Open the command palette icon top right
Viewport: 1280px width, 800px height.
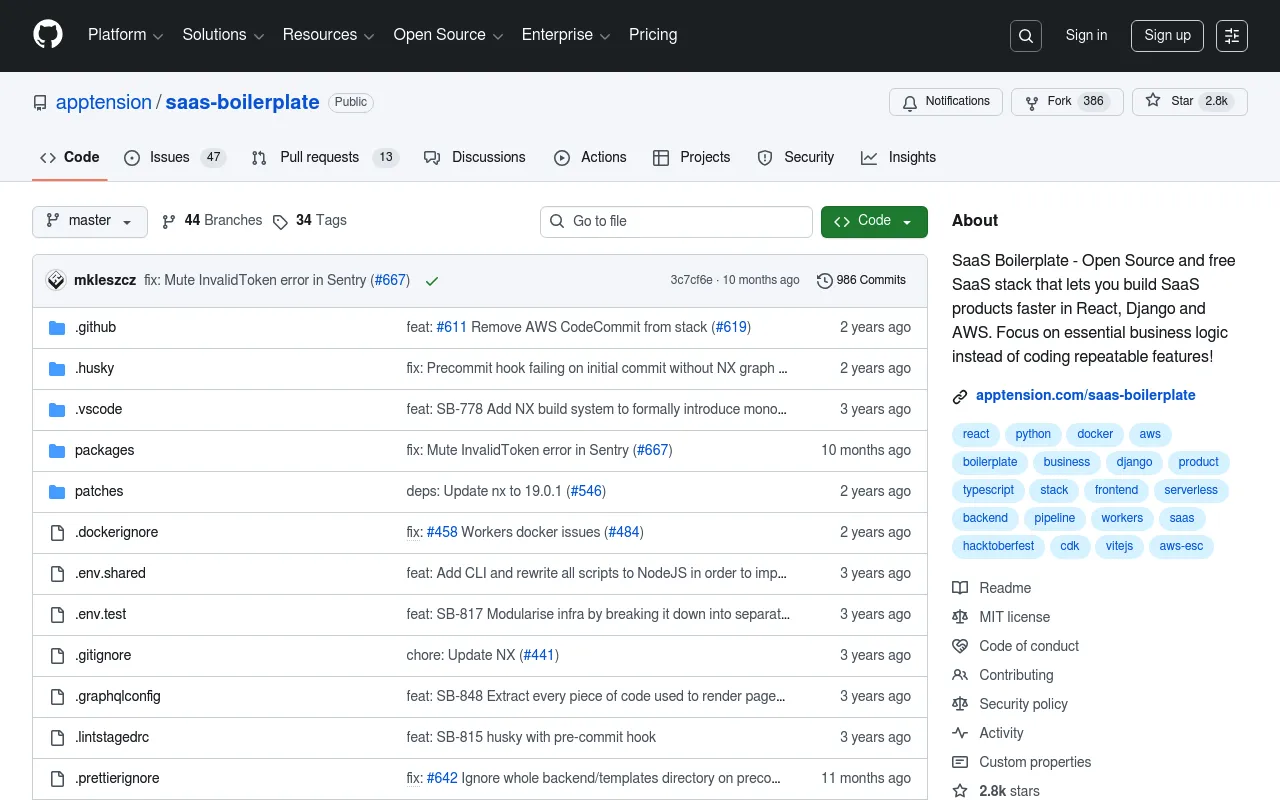(x=1231, y=35)
